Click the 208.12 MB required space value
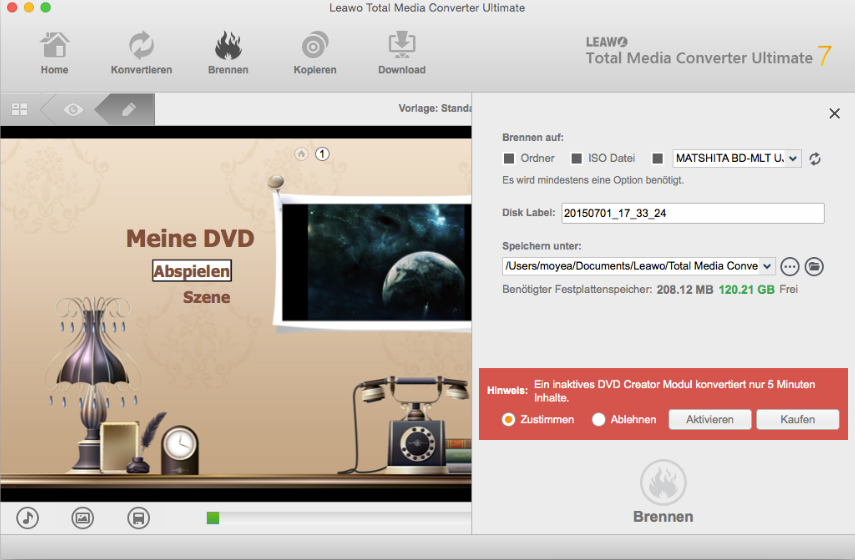855x560 pixels. pyautogui.click(x=685, y=290)
